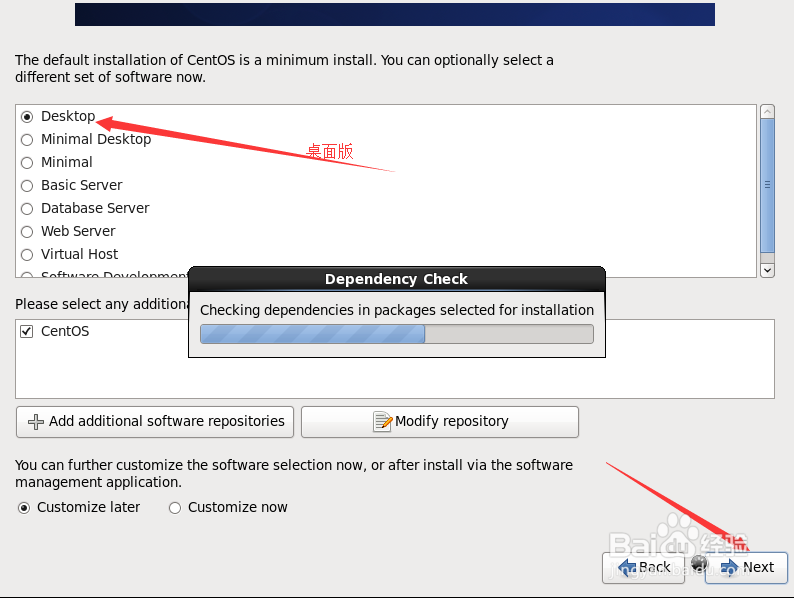Screen dimensions: 794x598
Task: Choose Virtual Host option
Action: click(27, 255)
